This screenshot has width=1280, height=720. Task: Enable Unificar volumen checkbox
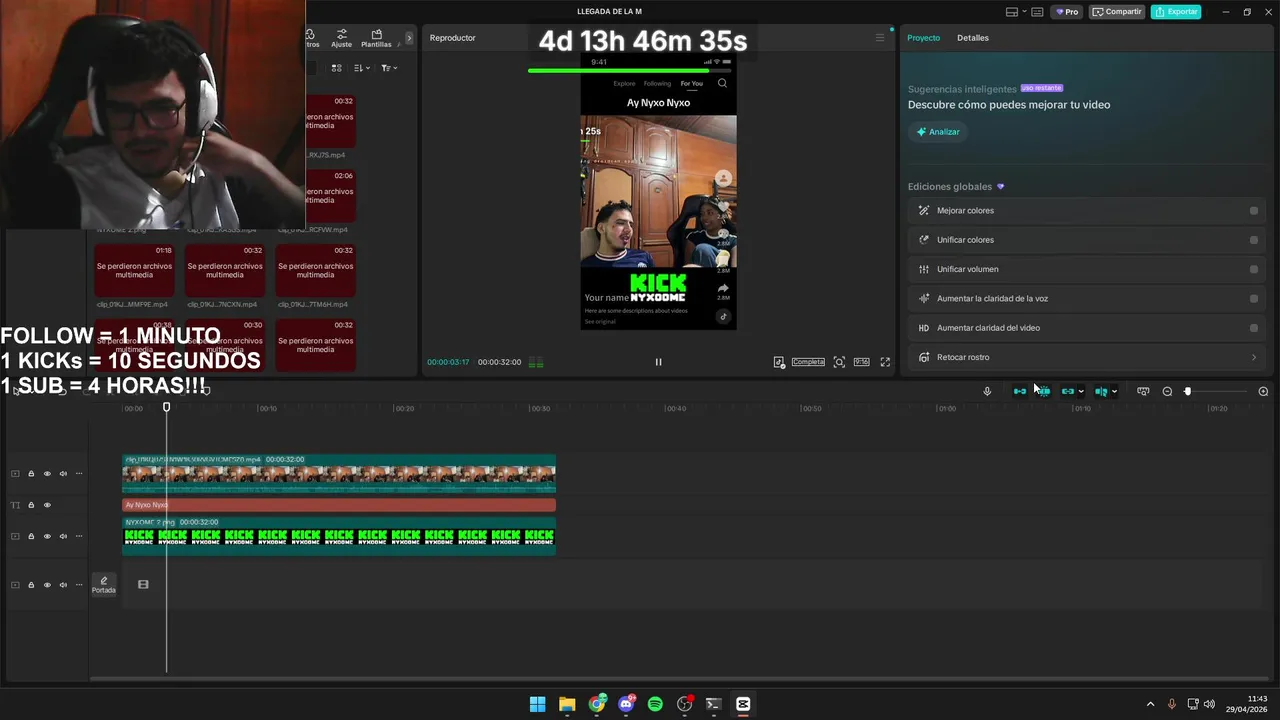click(1254, 269)
